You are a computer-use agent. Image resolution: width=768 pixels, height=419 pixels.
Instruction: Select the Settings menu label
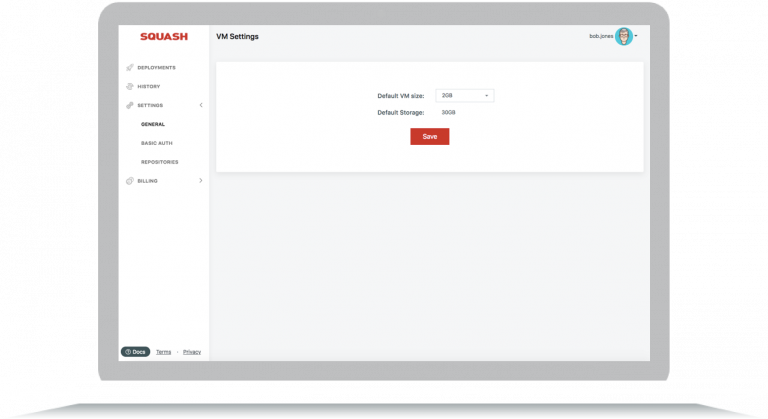point(150,105)
